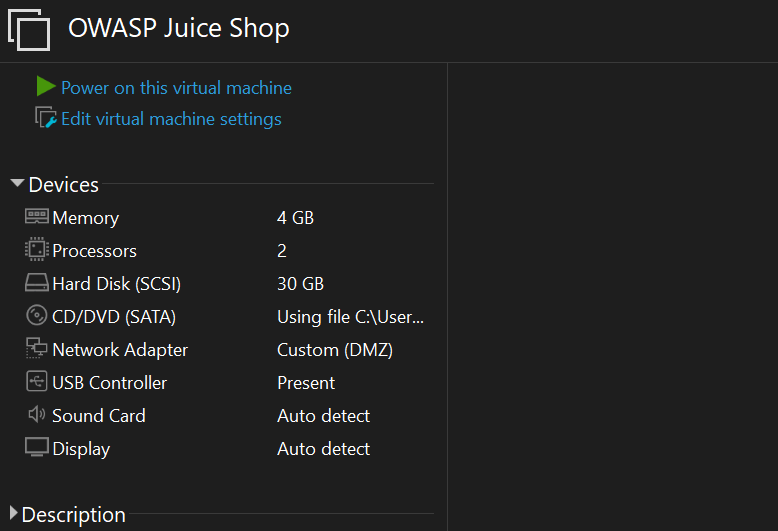Click the Display monitor icon
Image resolution: width=778 pixels, height=531 pixels.
[x=37, y=448]
